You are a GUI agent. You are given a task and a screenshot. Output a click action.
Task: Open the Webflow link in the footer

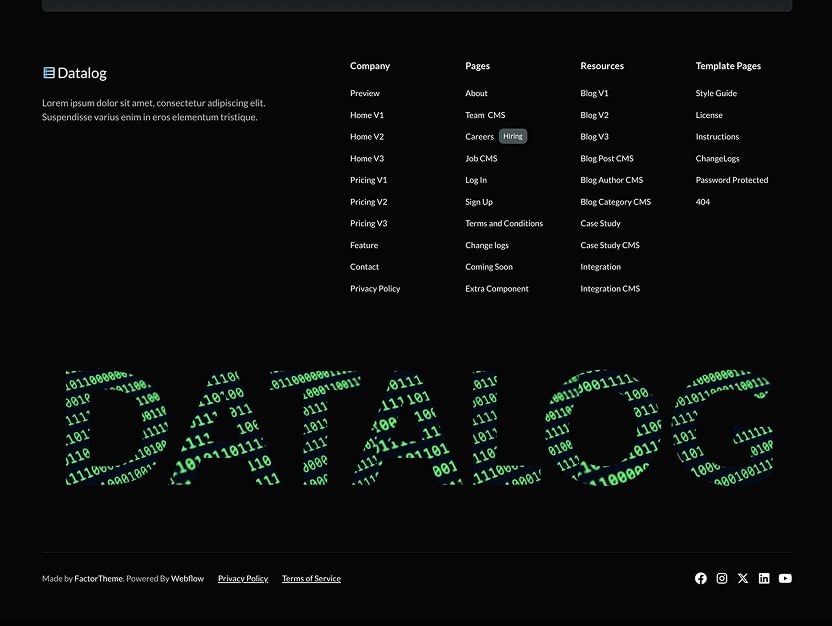[186, 578]
